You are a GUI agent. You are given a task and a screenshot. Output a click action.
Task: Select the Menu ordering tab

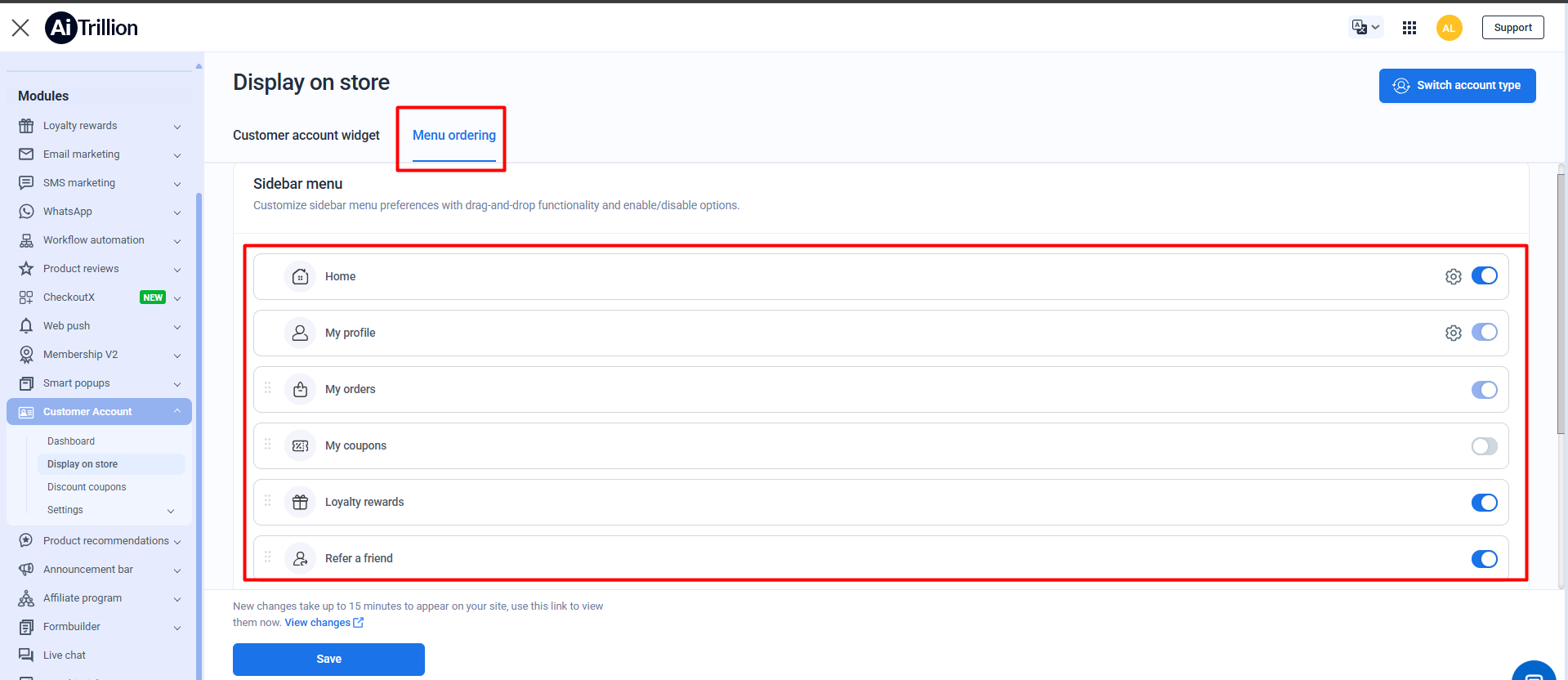click(x=454, y=136)
